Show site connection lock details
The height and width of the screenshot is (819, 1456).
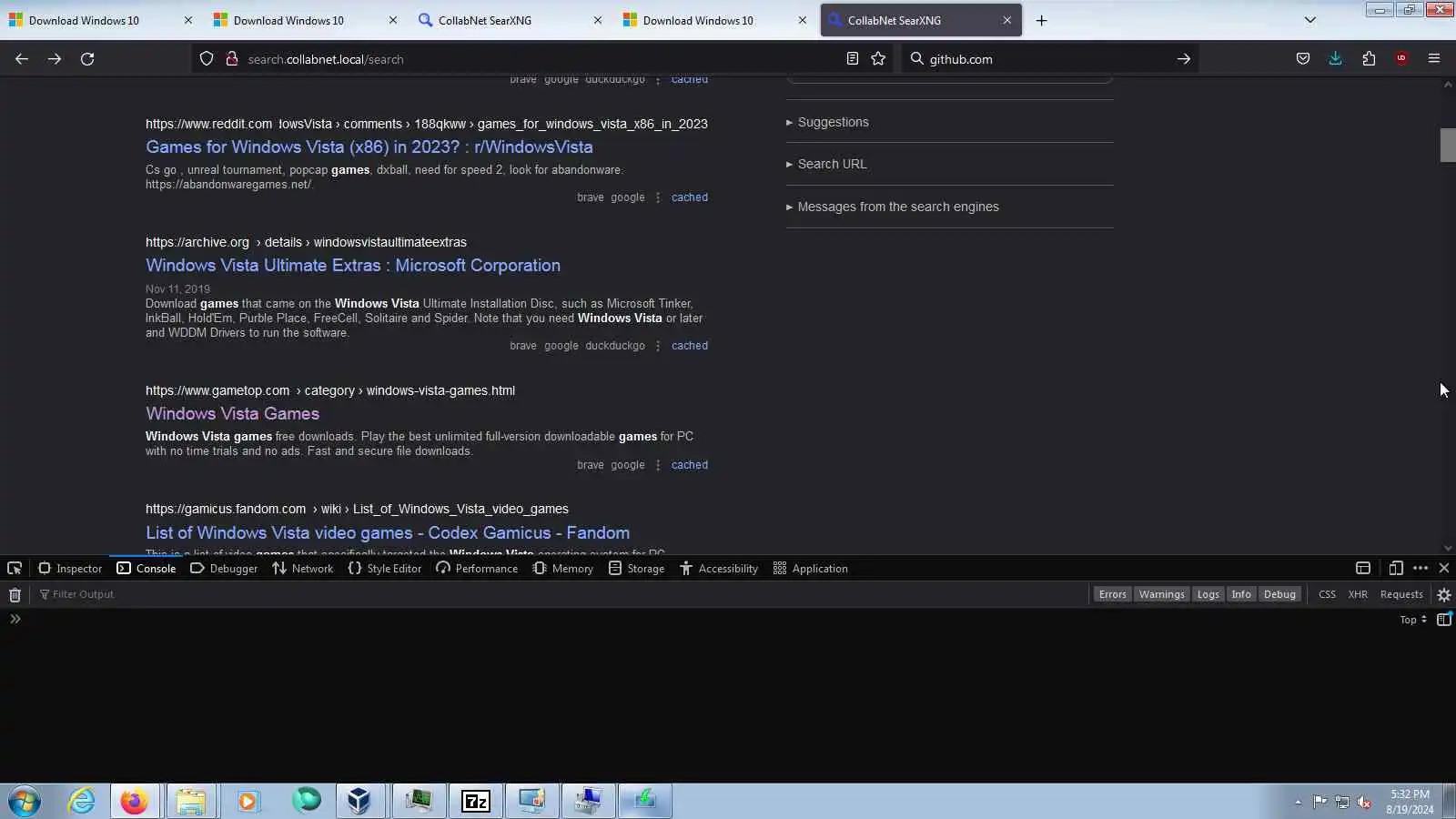(x=231, y=59)
